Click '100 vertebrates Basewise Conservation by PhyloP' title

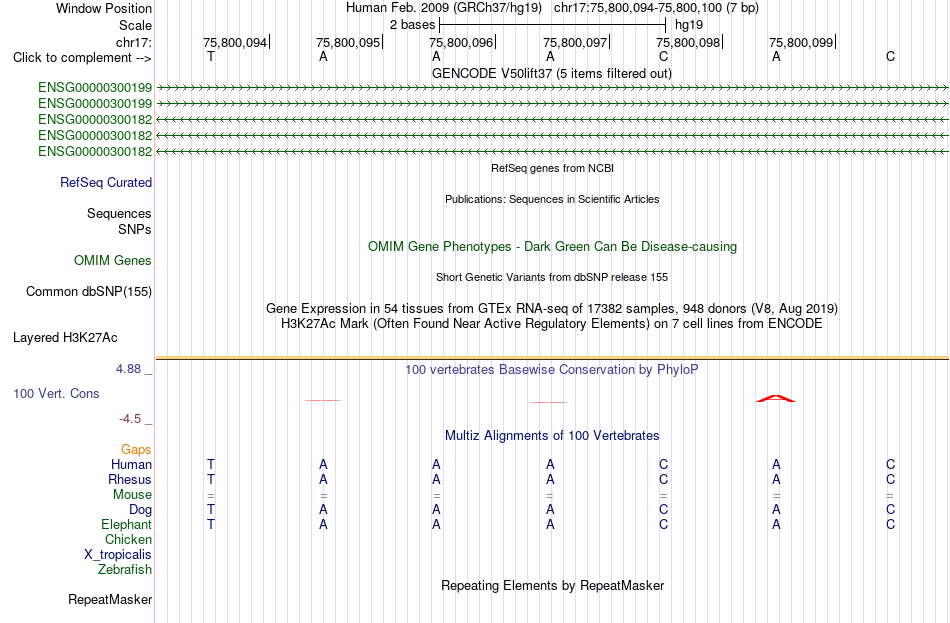[x=551, y=370]
